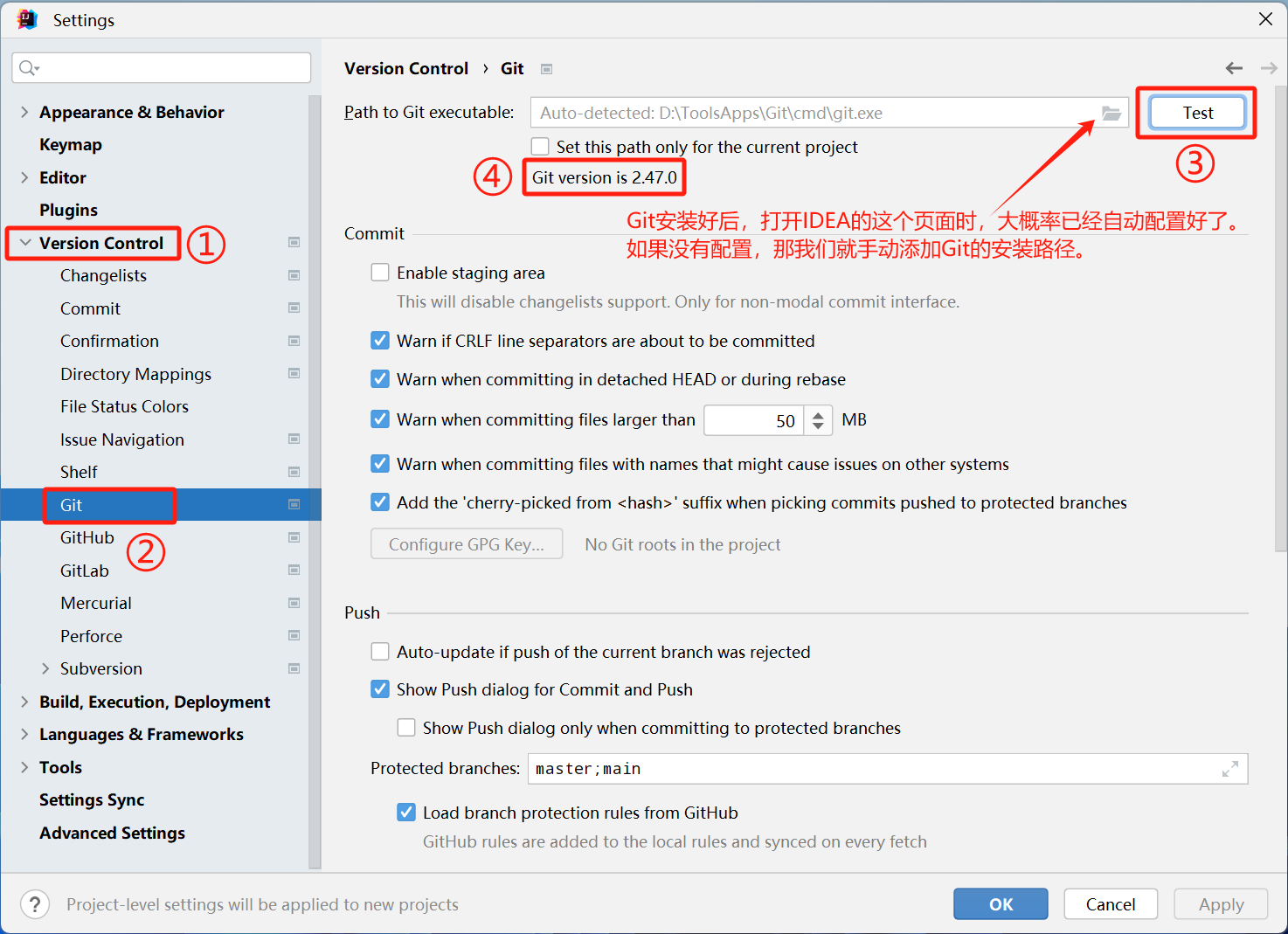Toggle Show Push dialog only for protected branches
The width and height of the screenshot is (1288, 934).
(x=406, y=728)
